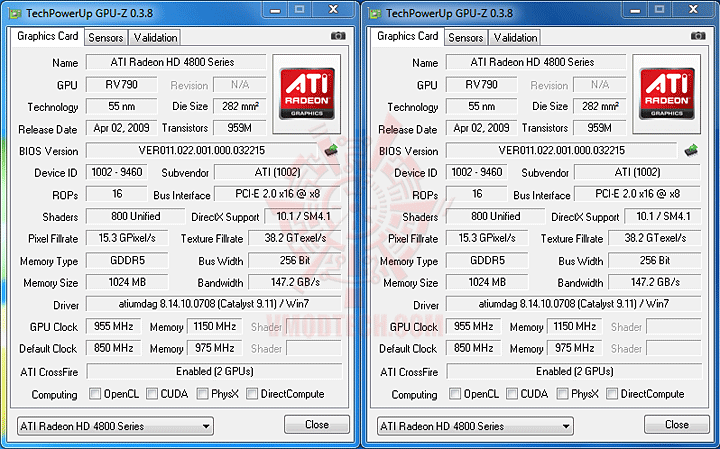Close right window via title bar X
720x449 pixels.
[x=694, y=9]
